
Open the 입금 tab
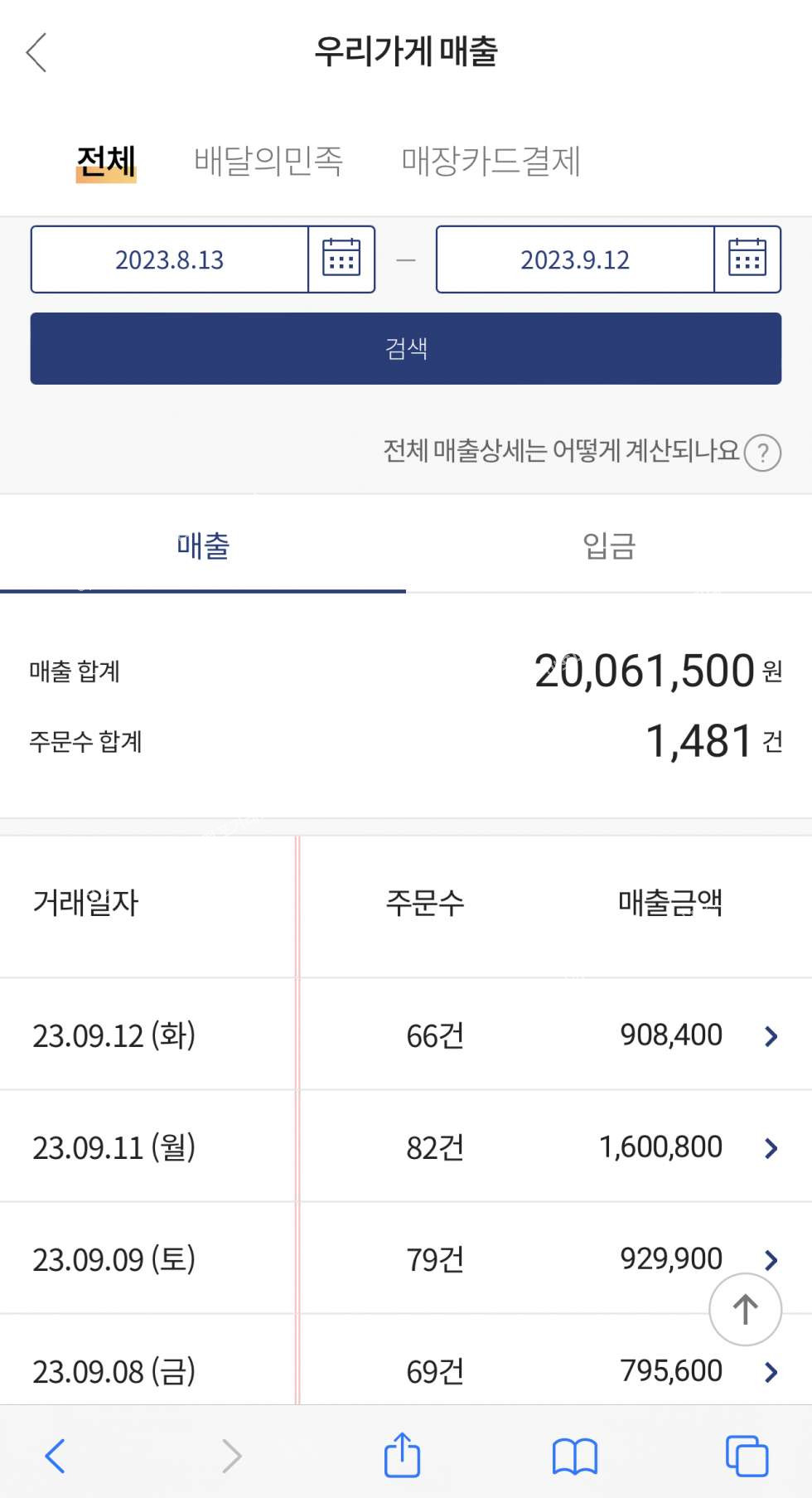pos(609,545)
